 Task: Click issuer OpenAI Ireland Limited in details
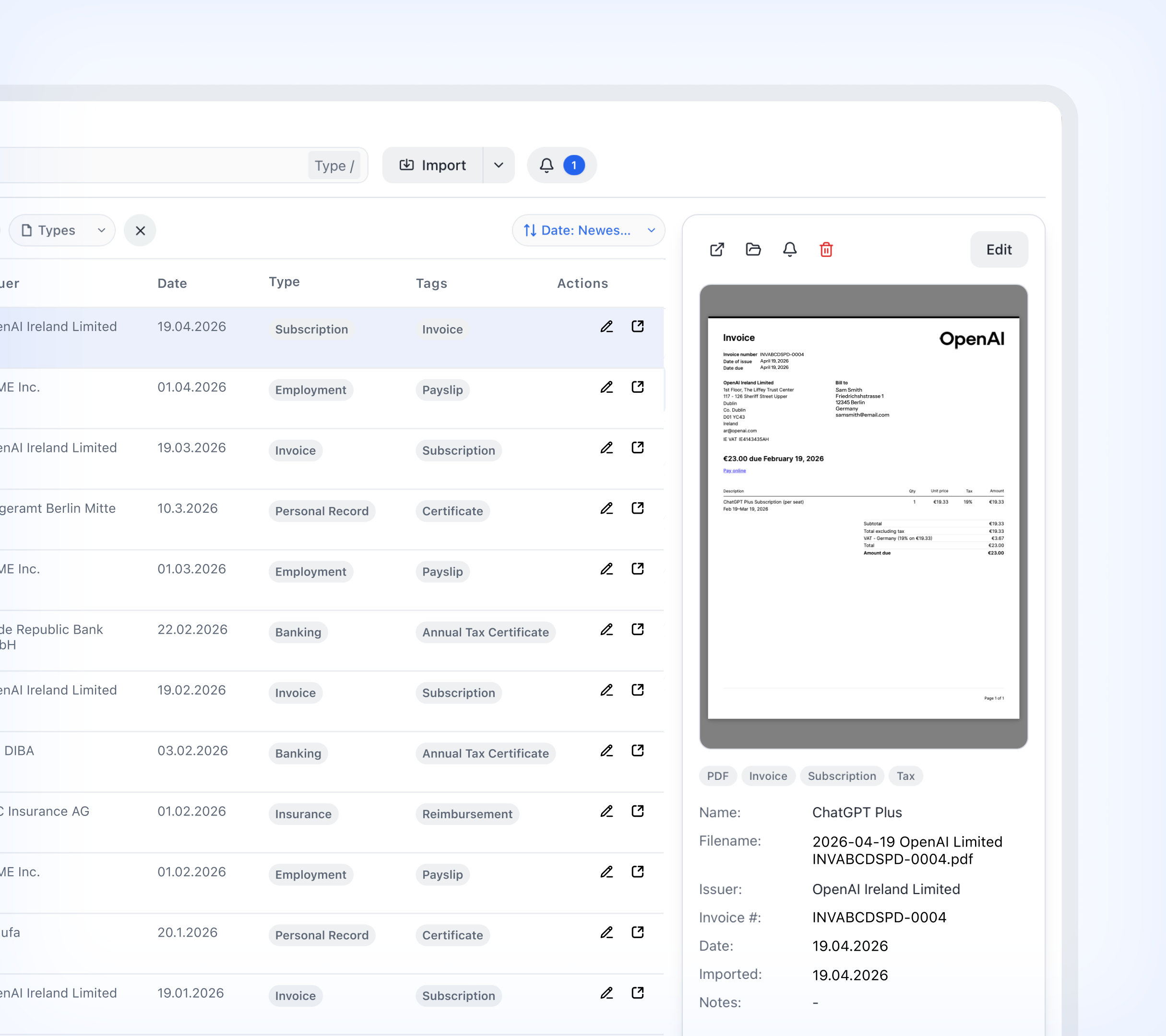pos(886,889)
